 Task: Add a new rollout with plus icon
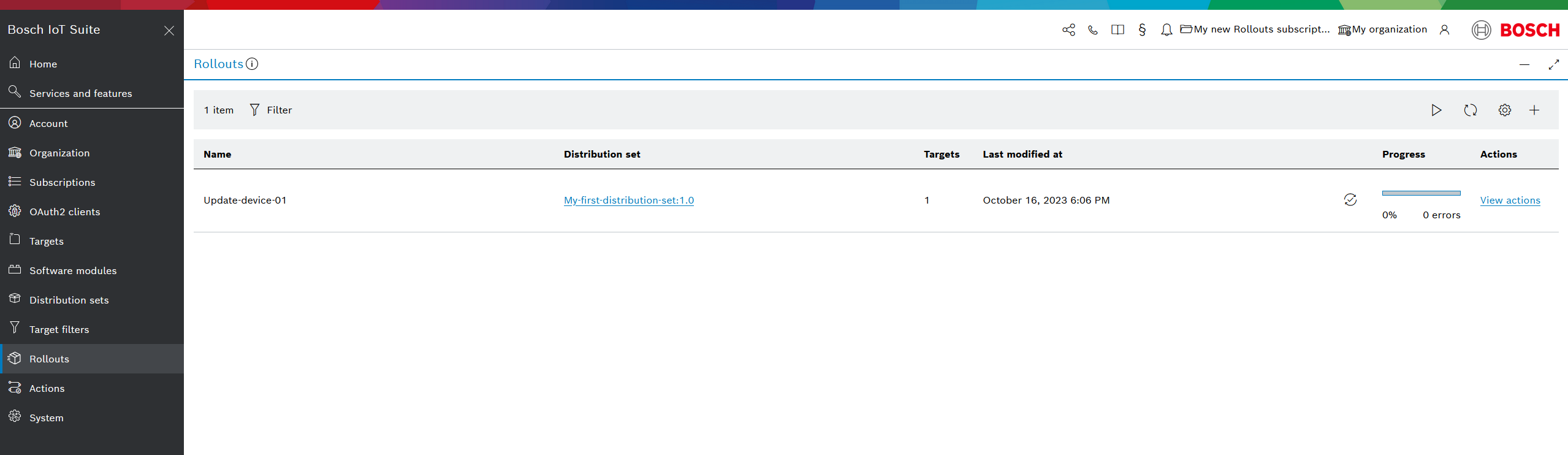pos(1534,110)
